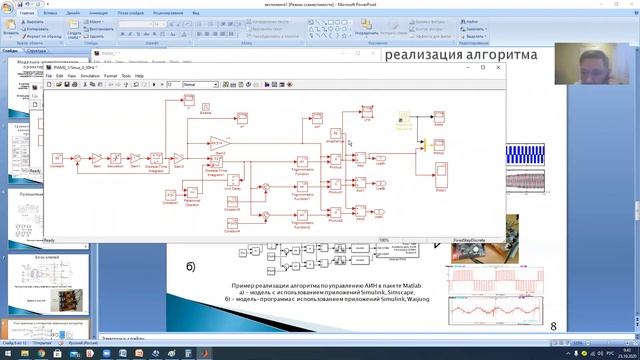Create new model in Simulink toolbar

click(49, 84)
